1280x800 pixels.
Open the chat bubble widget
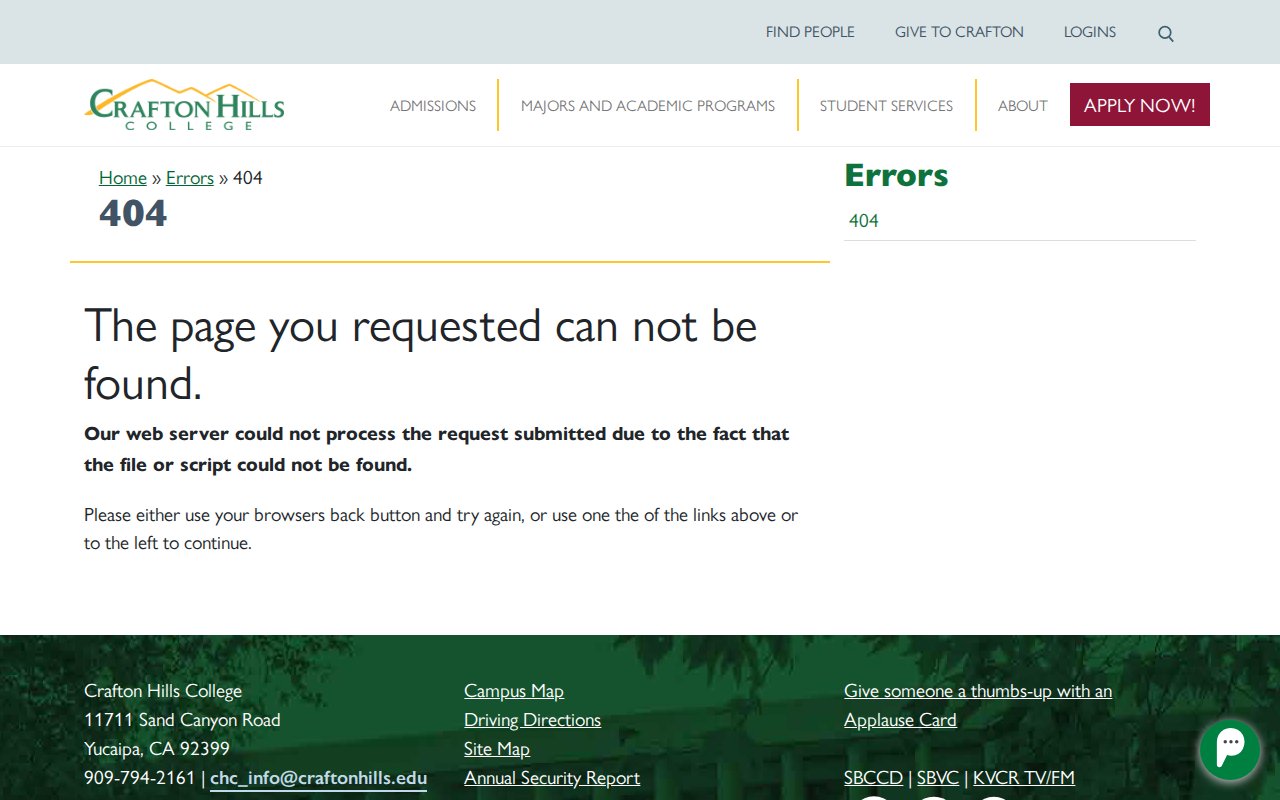click(1229, 749)
